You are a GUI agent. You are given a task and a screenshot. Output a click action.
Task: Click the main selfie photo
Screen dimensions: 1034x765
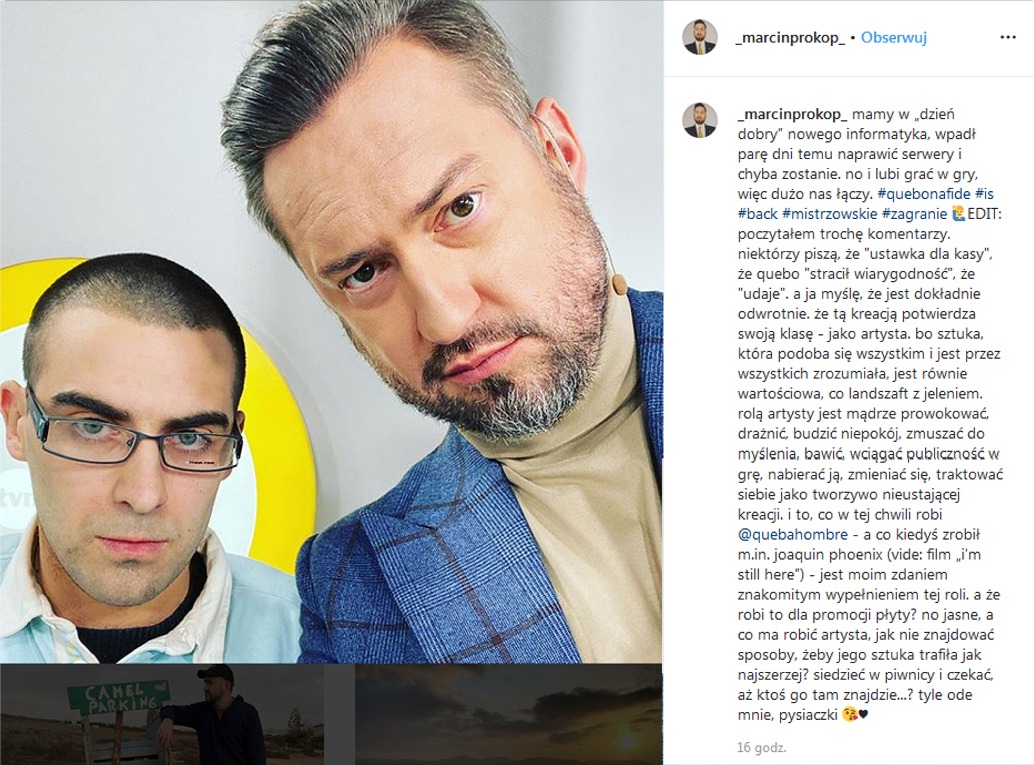pos(331,331)
